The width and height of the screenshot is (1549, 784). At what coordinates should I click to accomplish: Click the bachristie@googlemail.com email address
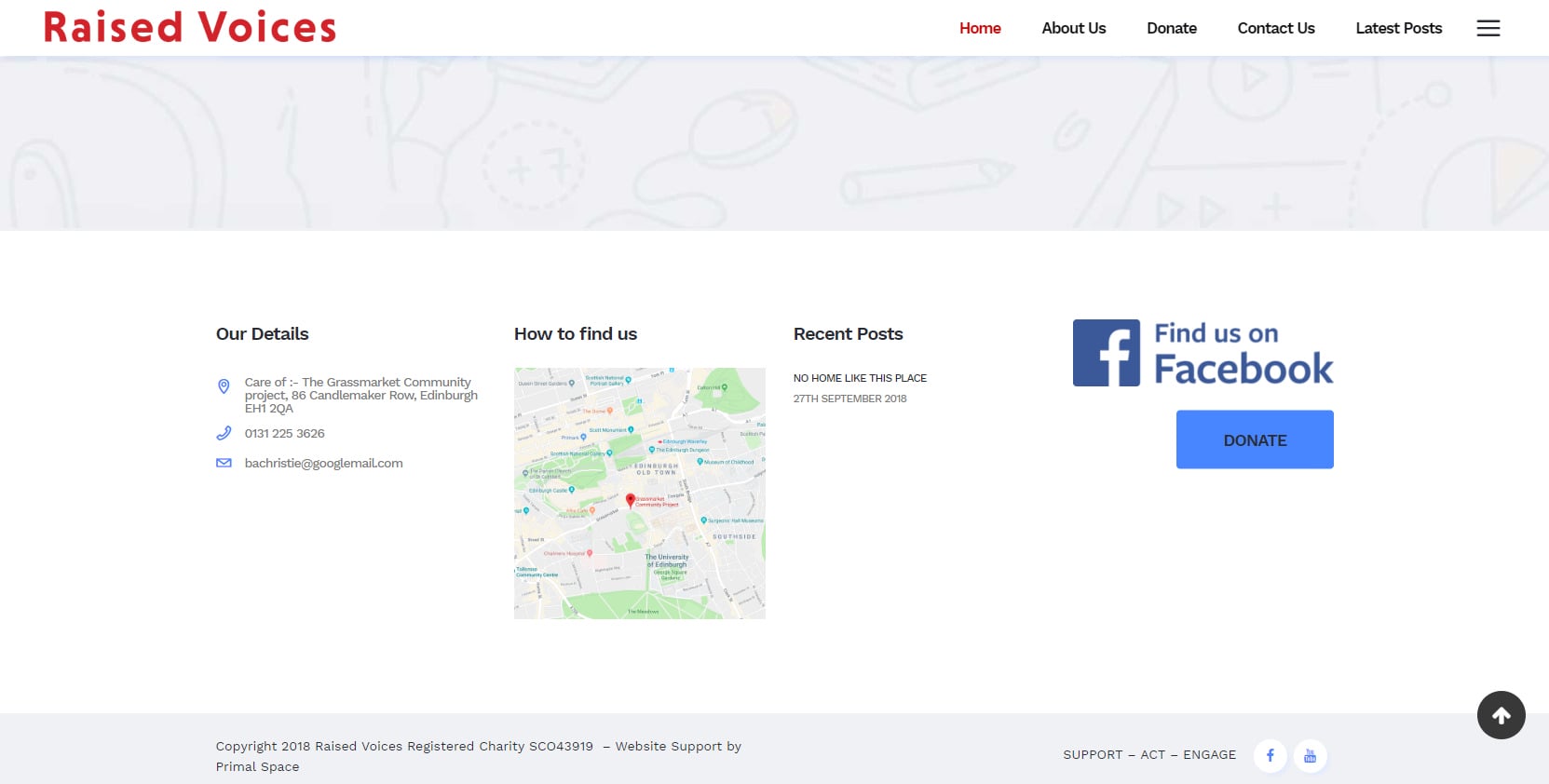323,463
